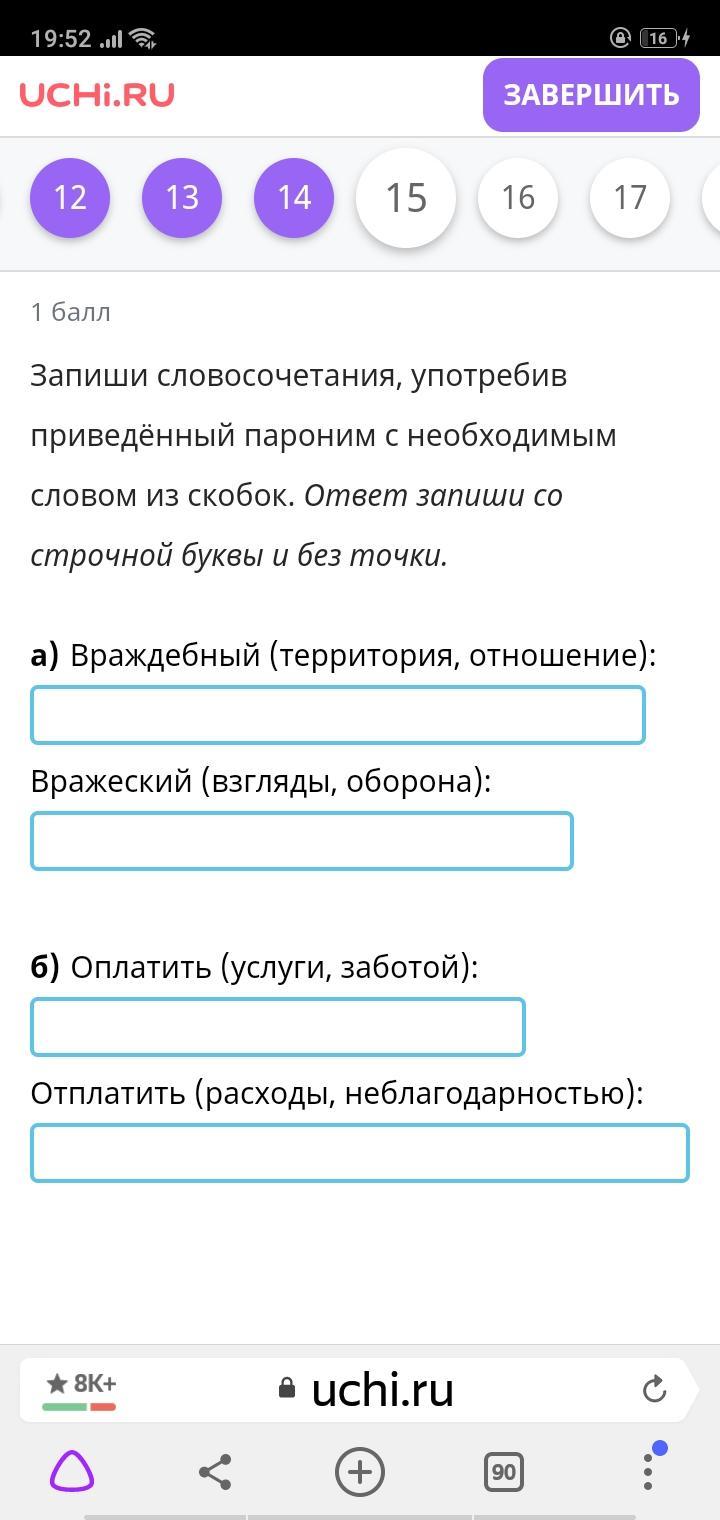The width and height of the screenshot is (720, 1520).
Task: Go to question 14
Action: pos(294,198)
